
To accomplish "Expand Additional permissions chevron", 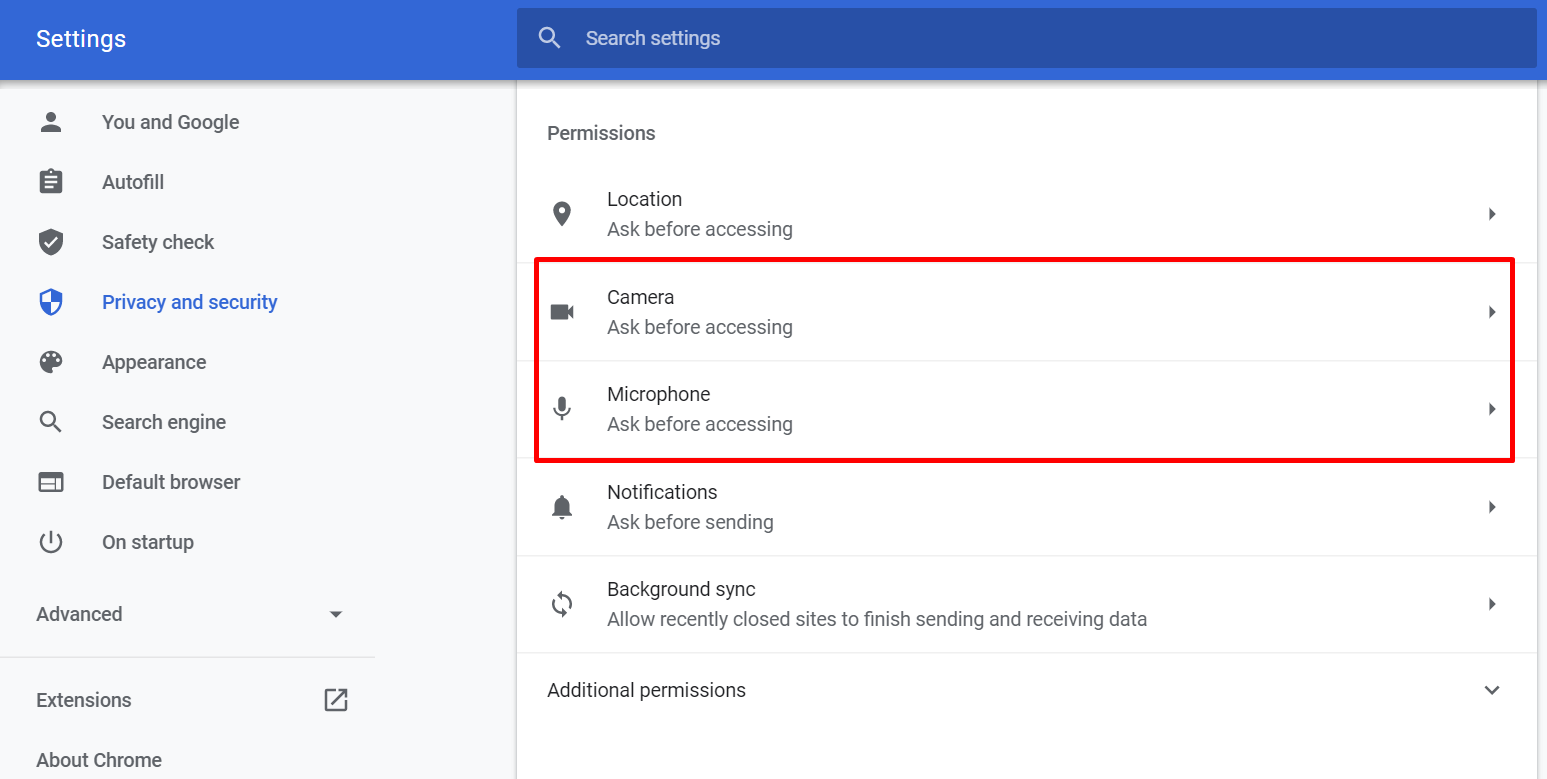I will (1492, 690).
